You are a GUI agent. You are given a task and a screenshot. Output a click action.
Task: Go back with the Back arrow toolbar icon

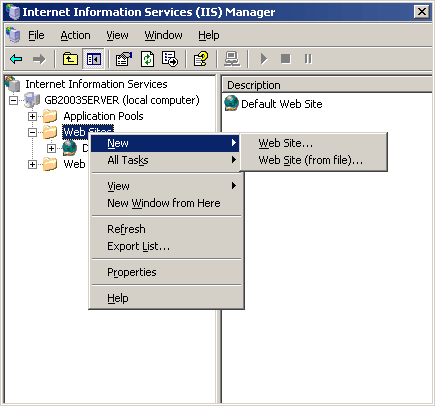pos(16,59)
